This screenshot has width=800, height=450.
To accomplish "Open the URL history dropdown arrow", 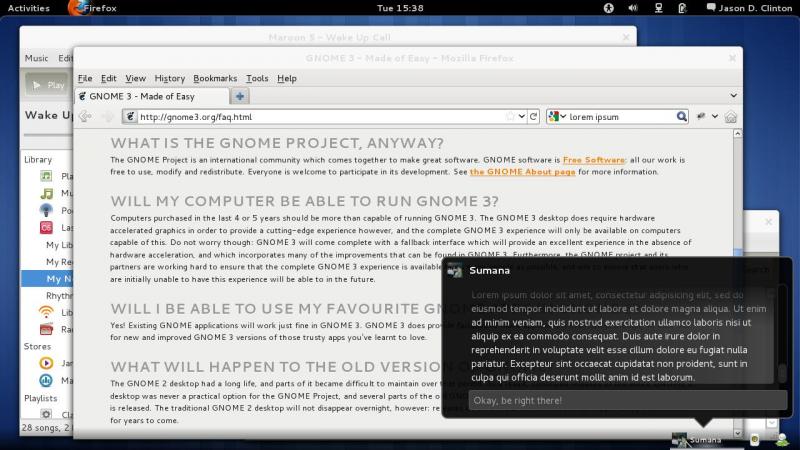I will click(521, 116).
